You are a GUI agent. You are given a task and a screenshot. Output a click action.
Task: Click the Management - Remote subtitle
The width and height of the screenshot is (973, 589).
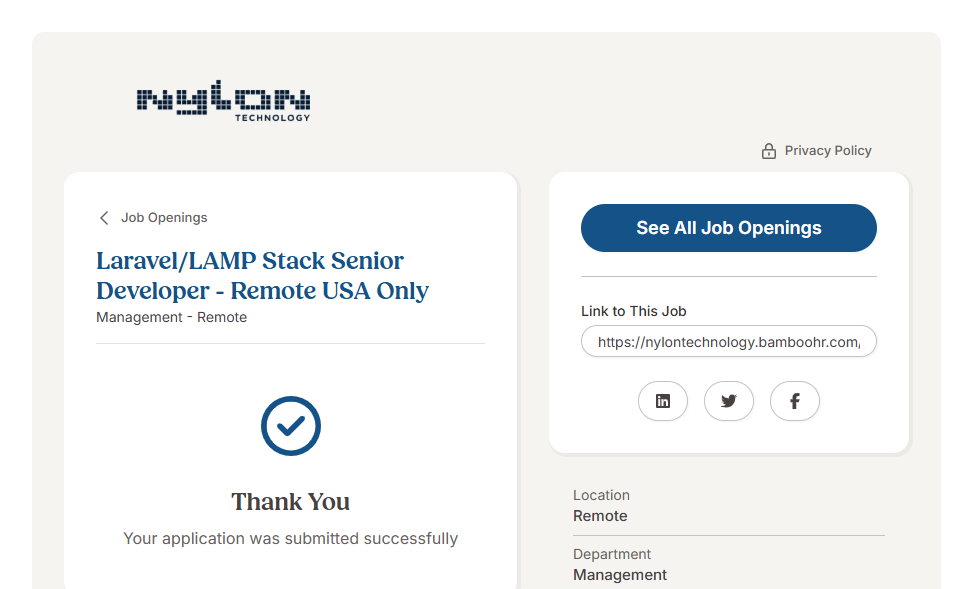[171, 317]
